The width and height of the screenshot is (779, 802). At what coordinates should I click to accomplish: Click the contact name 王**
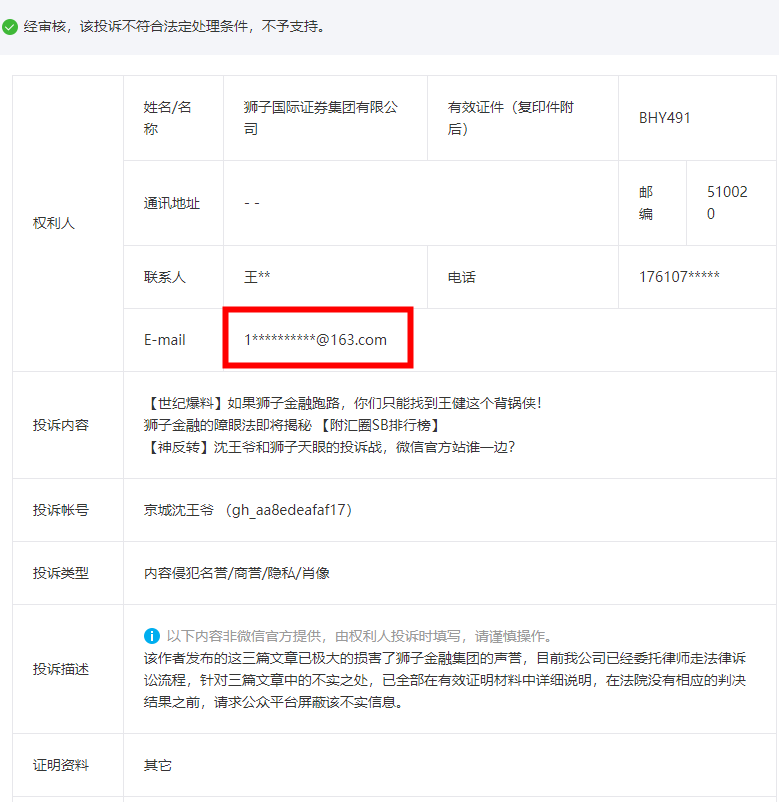(258, 277)
